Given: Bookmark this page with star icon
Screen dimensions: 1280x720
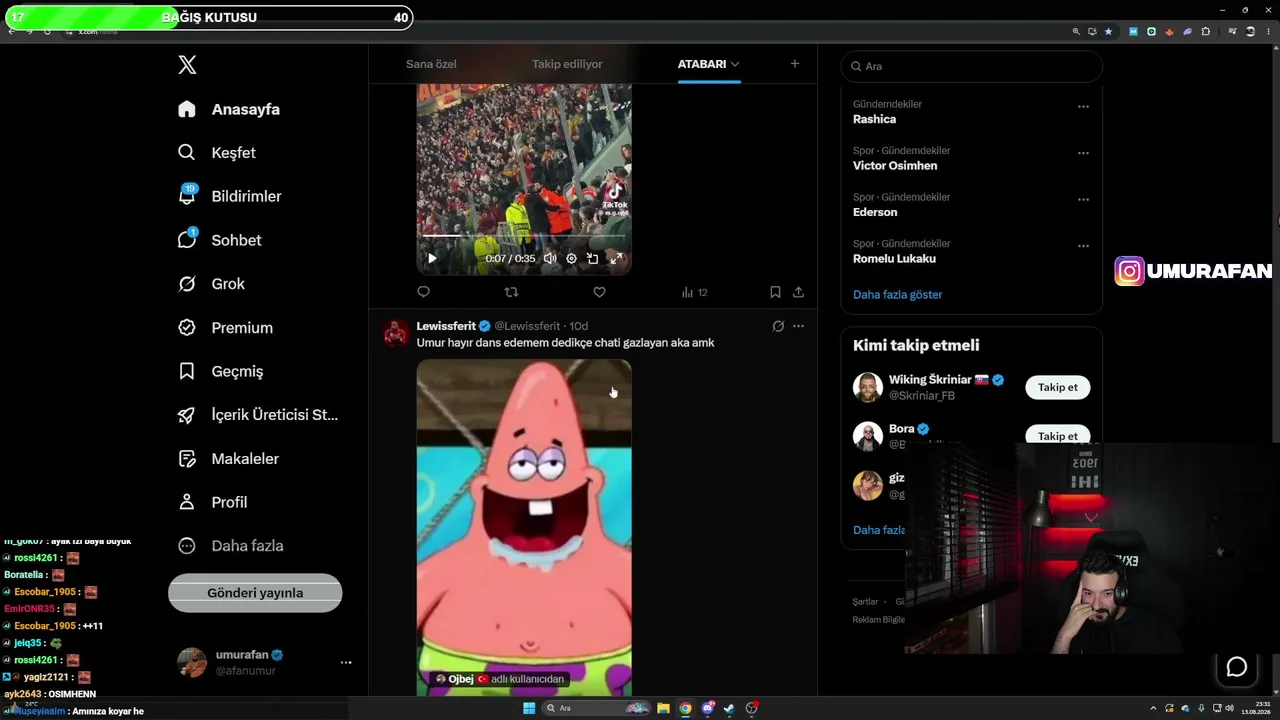Looking at the screenshot, I should (x=1108, y=31).
